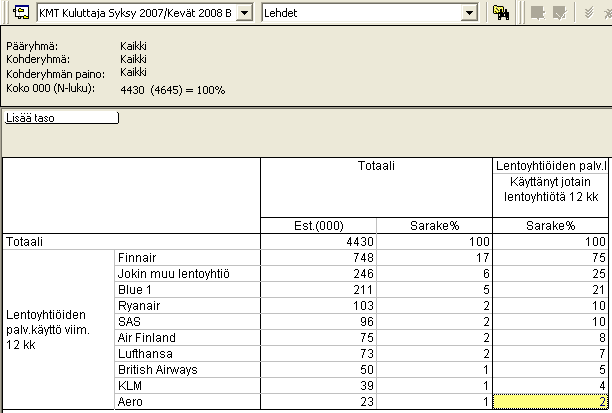Select the SAS row label
The height and width of the screenshot is (413, 612).
187,322
